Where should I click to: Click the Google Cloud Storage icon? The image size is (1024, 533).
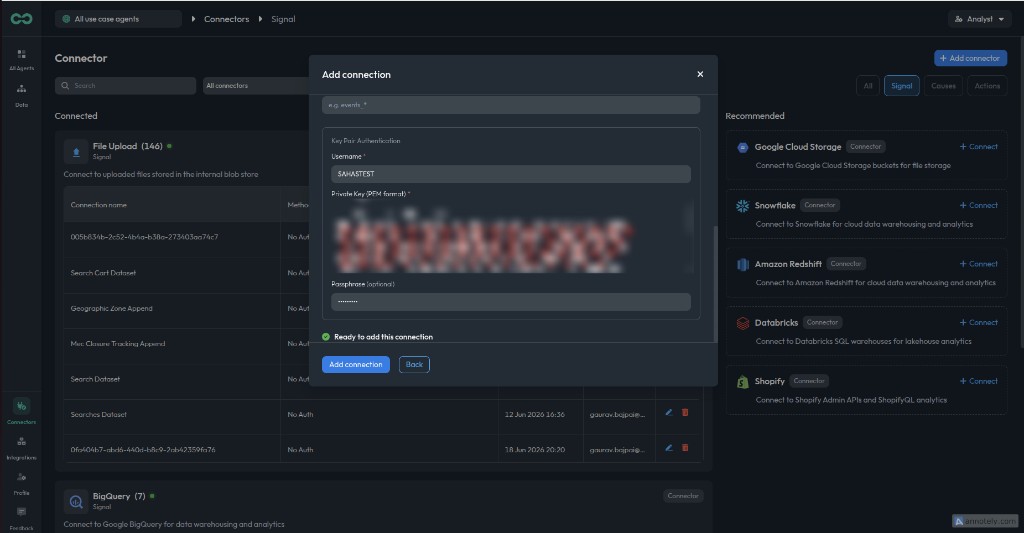pos(743,148)
